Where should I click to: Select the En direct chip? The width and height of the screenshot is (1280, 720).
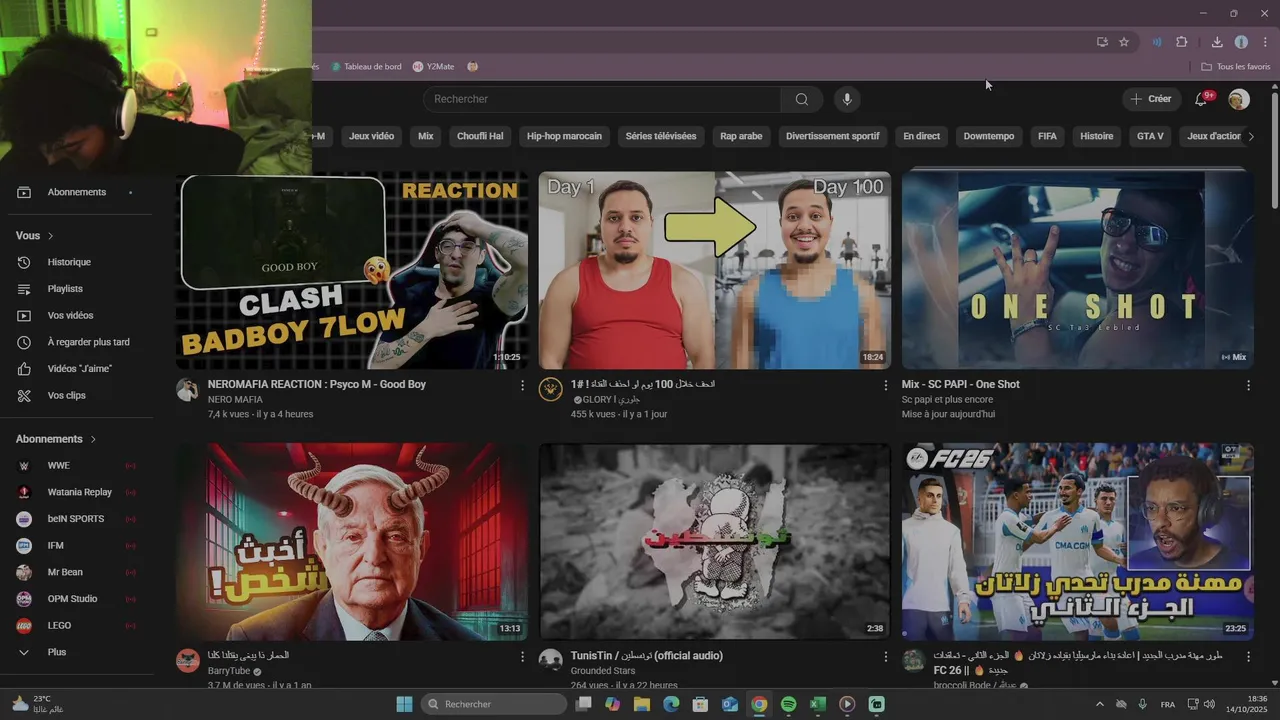coord(921,136)
